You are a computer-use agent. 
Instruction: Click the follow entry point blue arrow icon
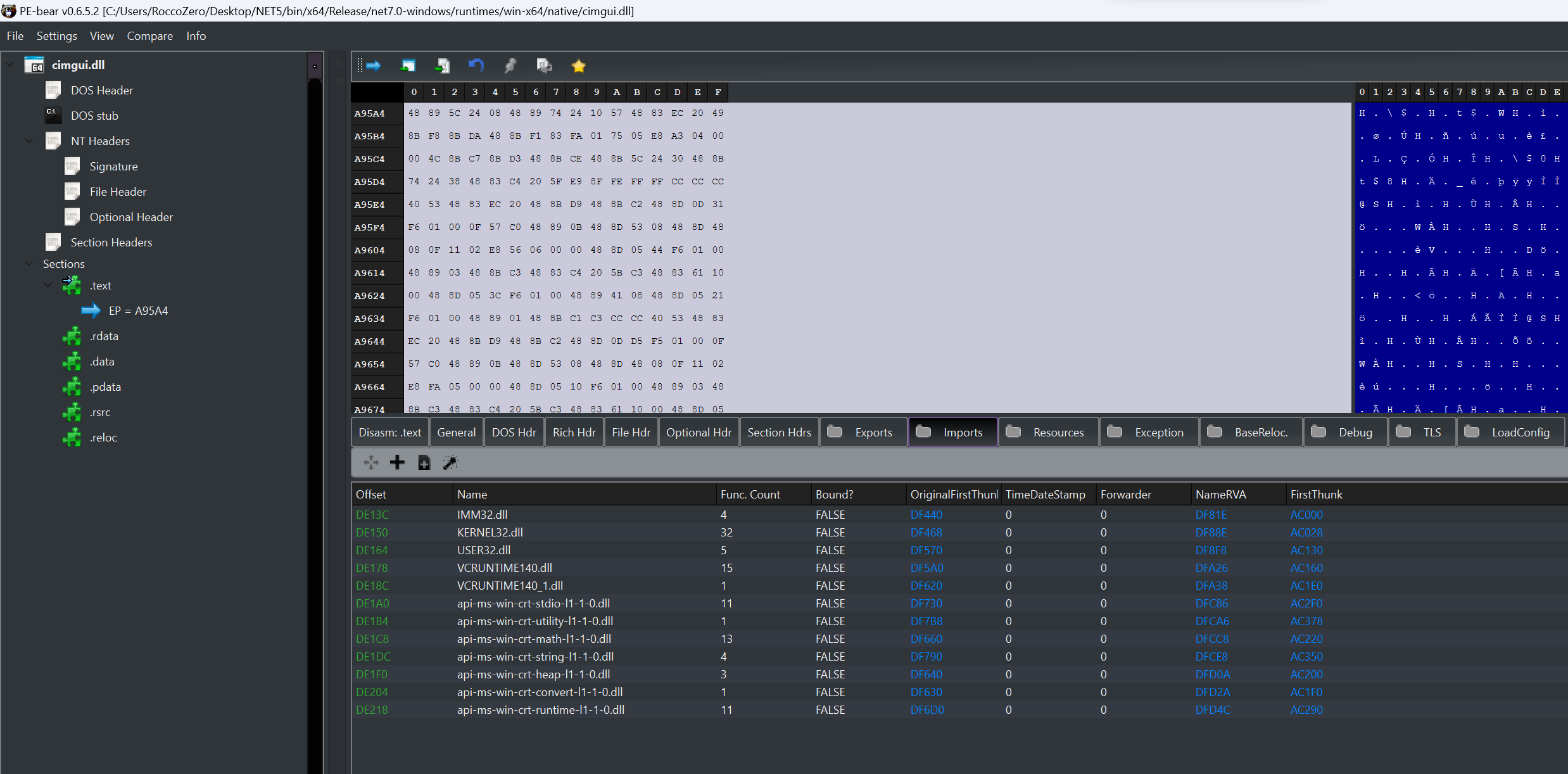(x=374, y=65)
